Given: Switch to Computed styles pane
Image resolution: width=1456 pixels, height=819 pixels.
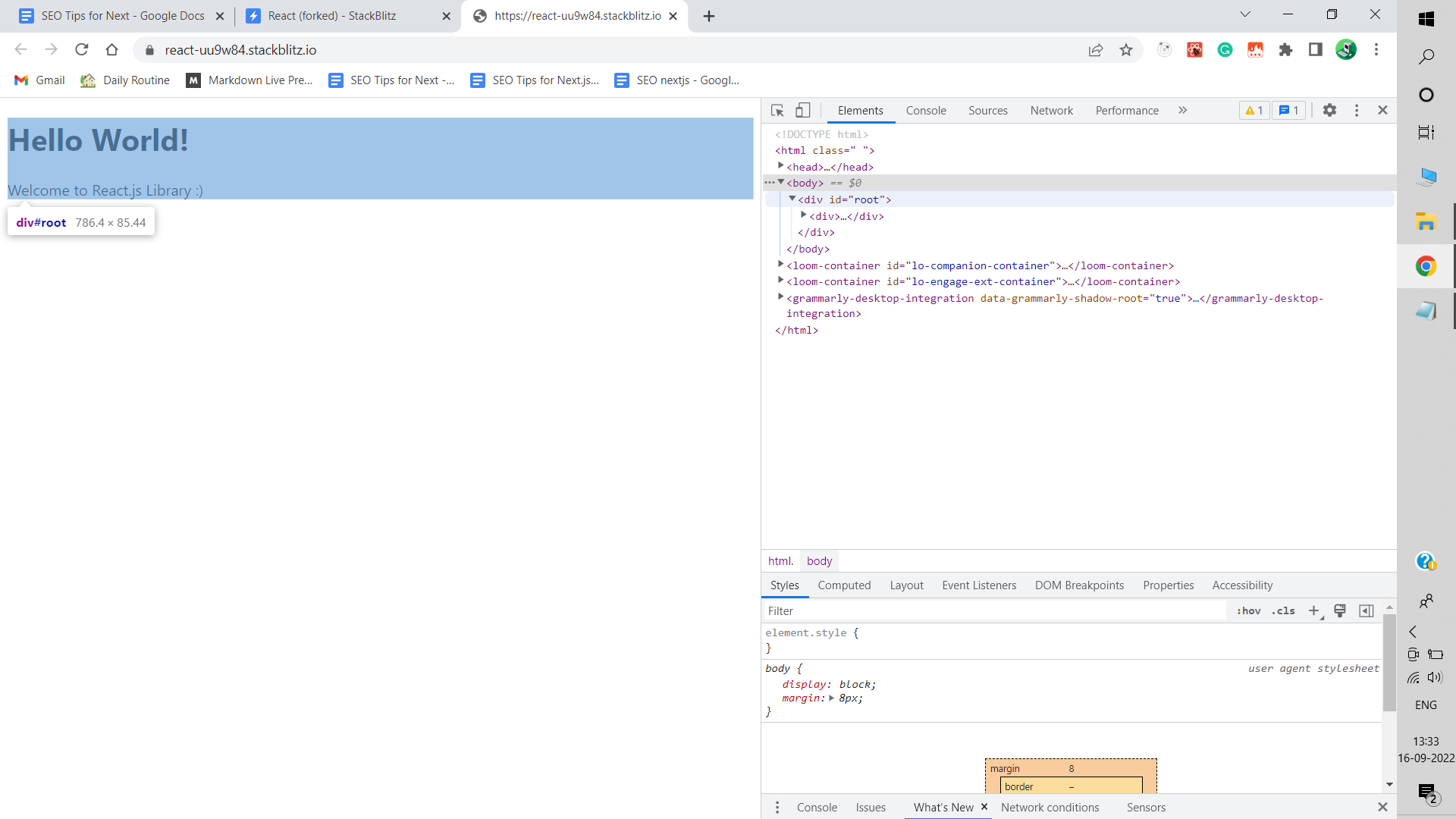Looking at the screenshot, I should click(844, 585).
